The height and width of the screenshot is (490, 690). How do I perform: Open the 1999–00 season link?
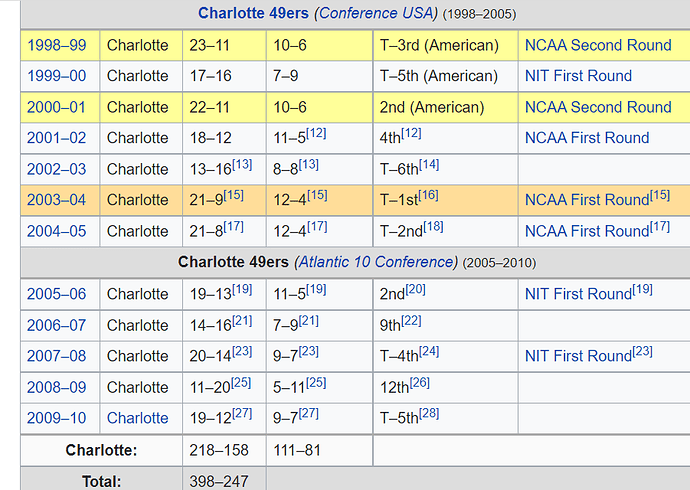pyautogui.click(x=57, y=76)
